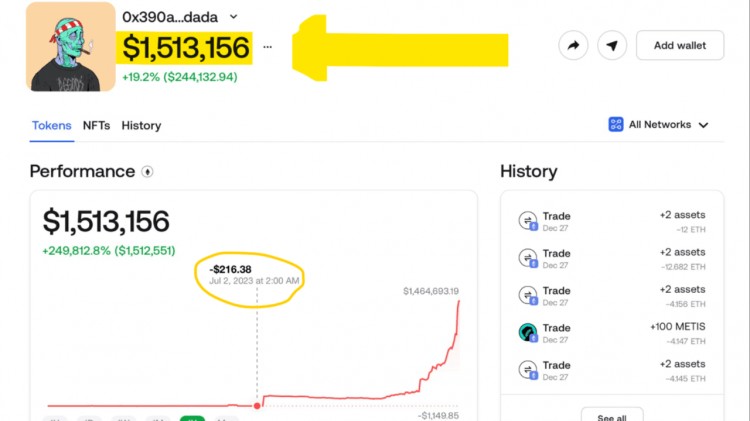Click the Performance info icon
750x421 pixels.
[148, 172]
